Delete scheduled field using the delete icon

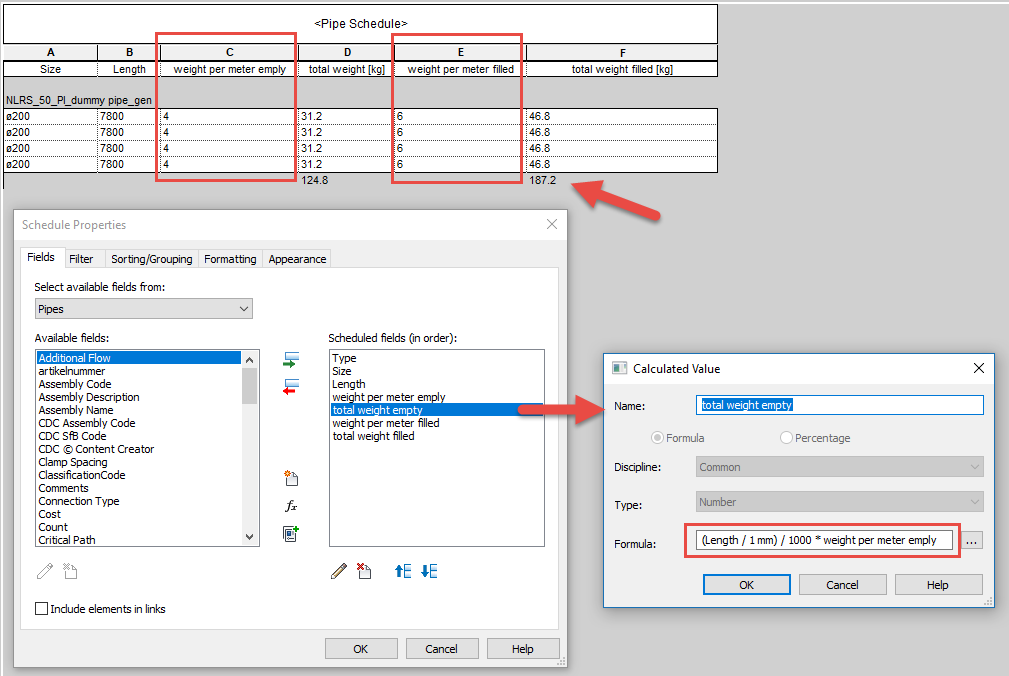[363, 570]
